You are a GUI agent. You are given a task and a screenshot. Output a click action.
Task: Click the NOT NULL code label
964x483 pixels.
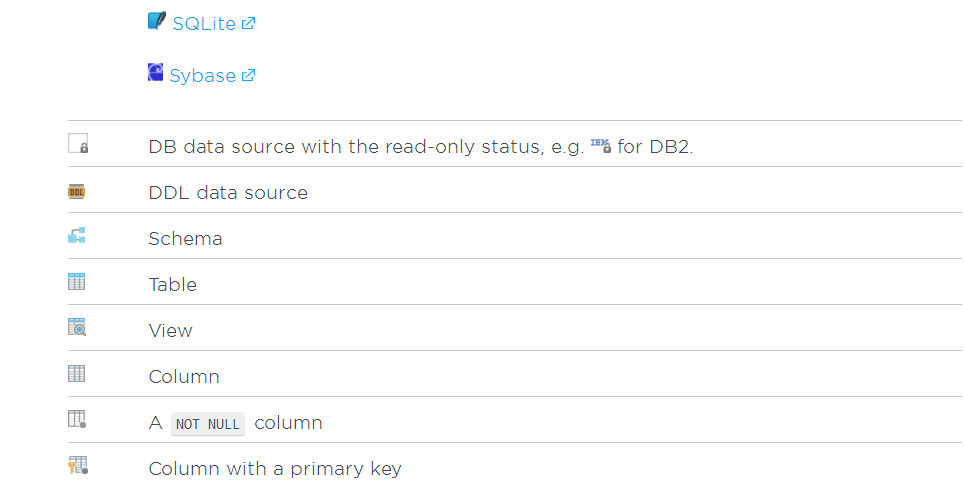[x=207, y=424]
